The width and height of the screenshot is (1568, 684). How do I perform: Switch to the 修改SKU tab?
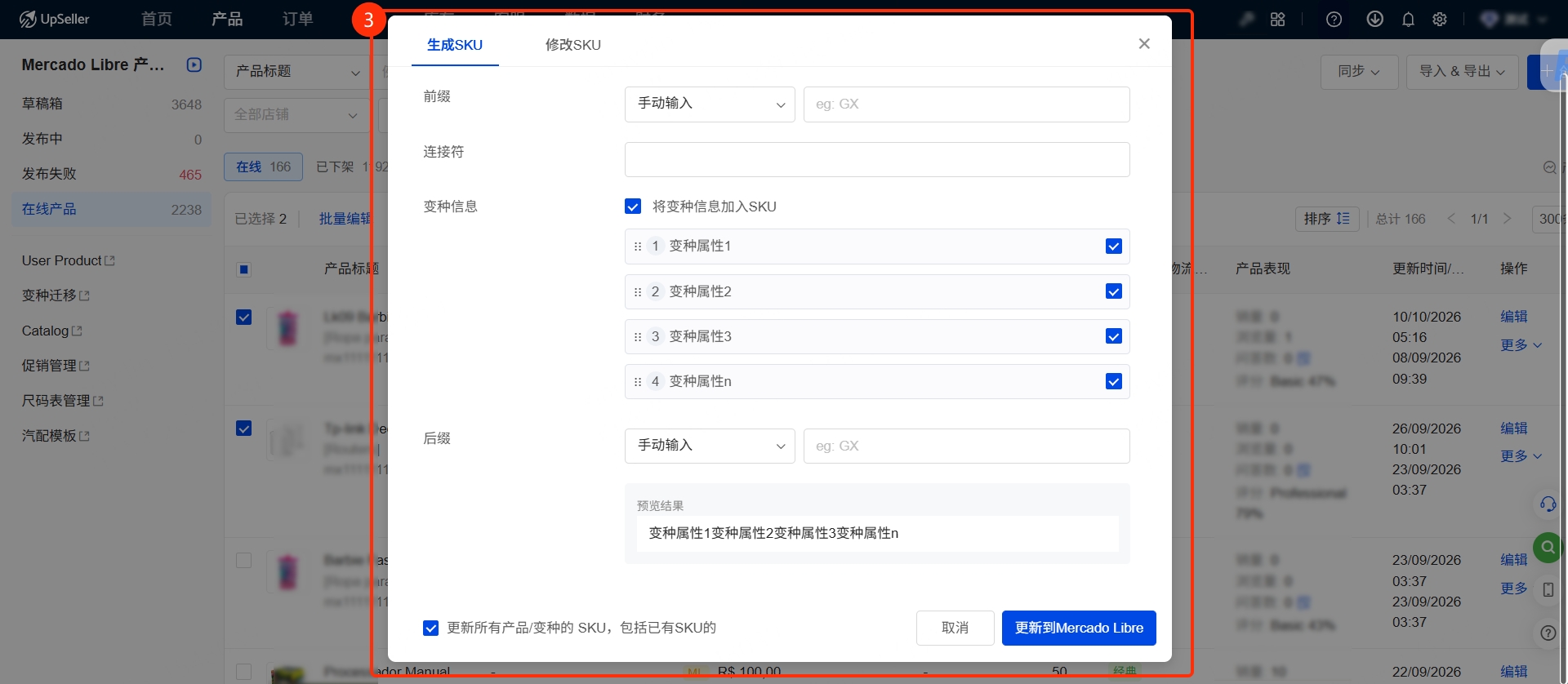(x=573, y=45)
